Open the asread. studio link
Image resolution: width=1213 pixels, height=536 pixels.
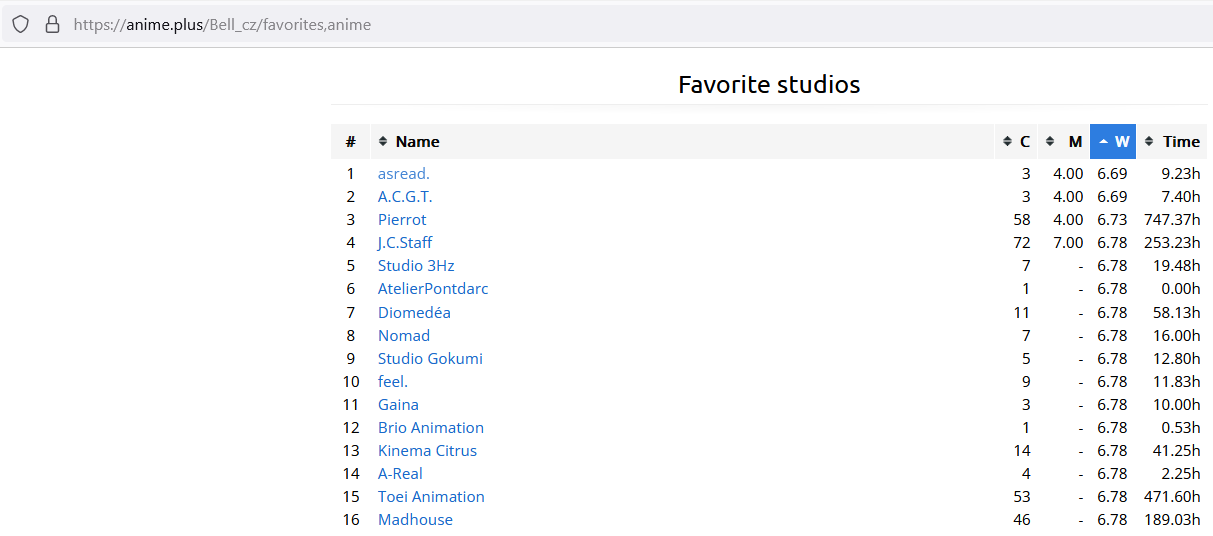[403, 174]
